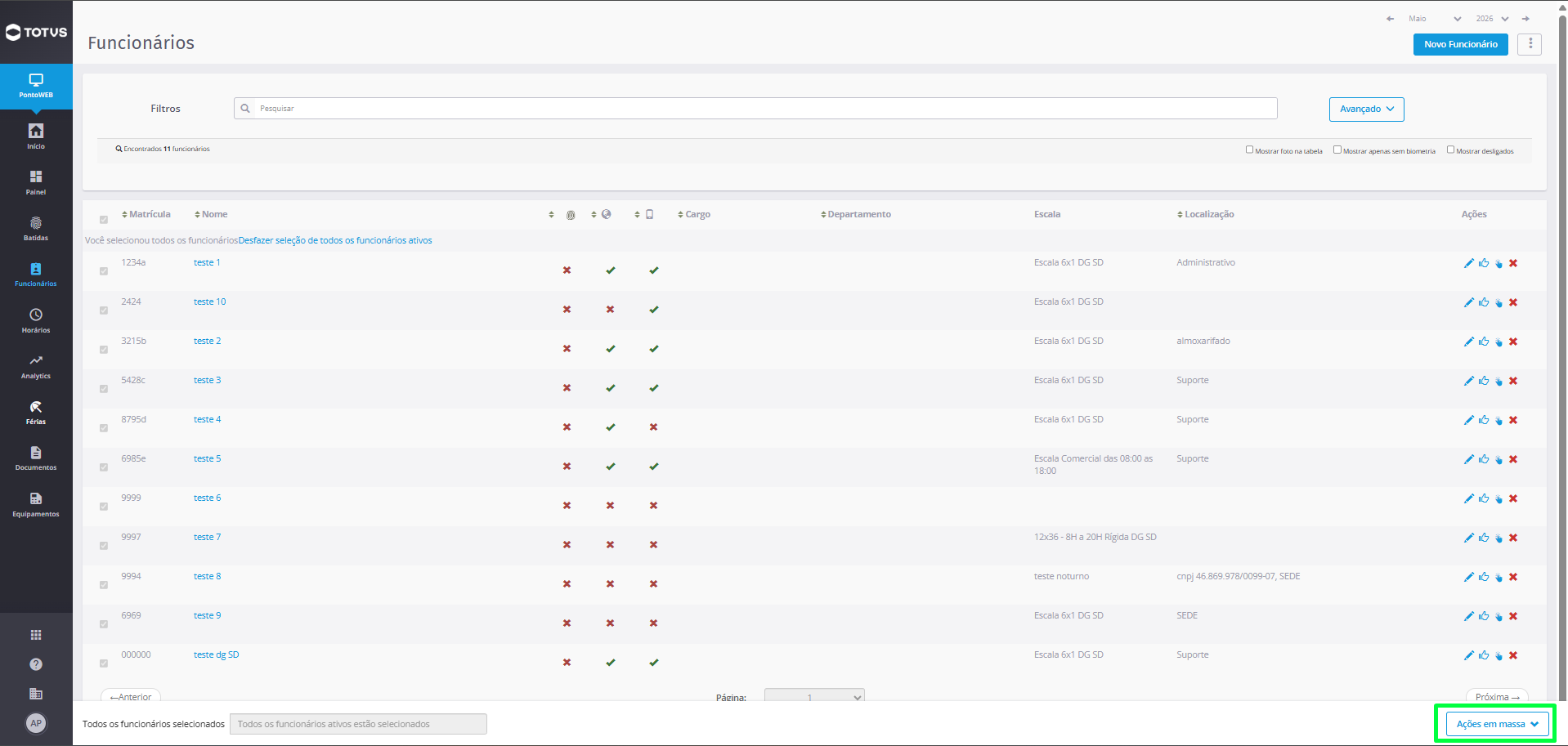
Task: Open the Maio month dropdown
Action: 1434,19
